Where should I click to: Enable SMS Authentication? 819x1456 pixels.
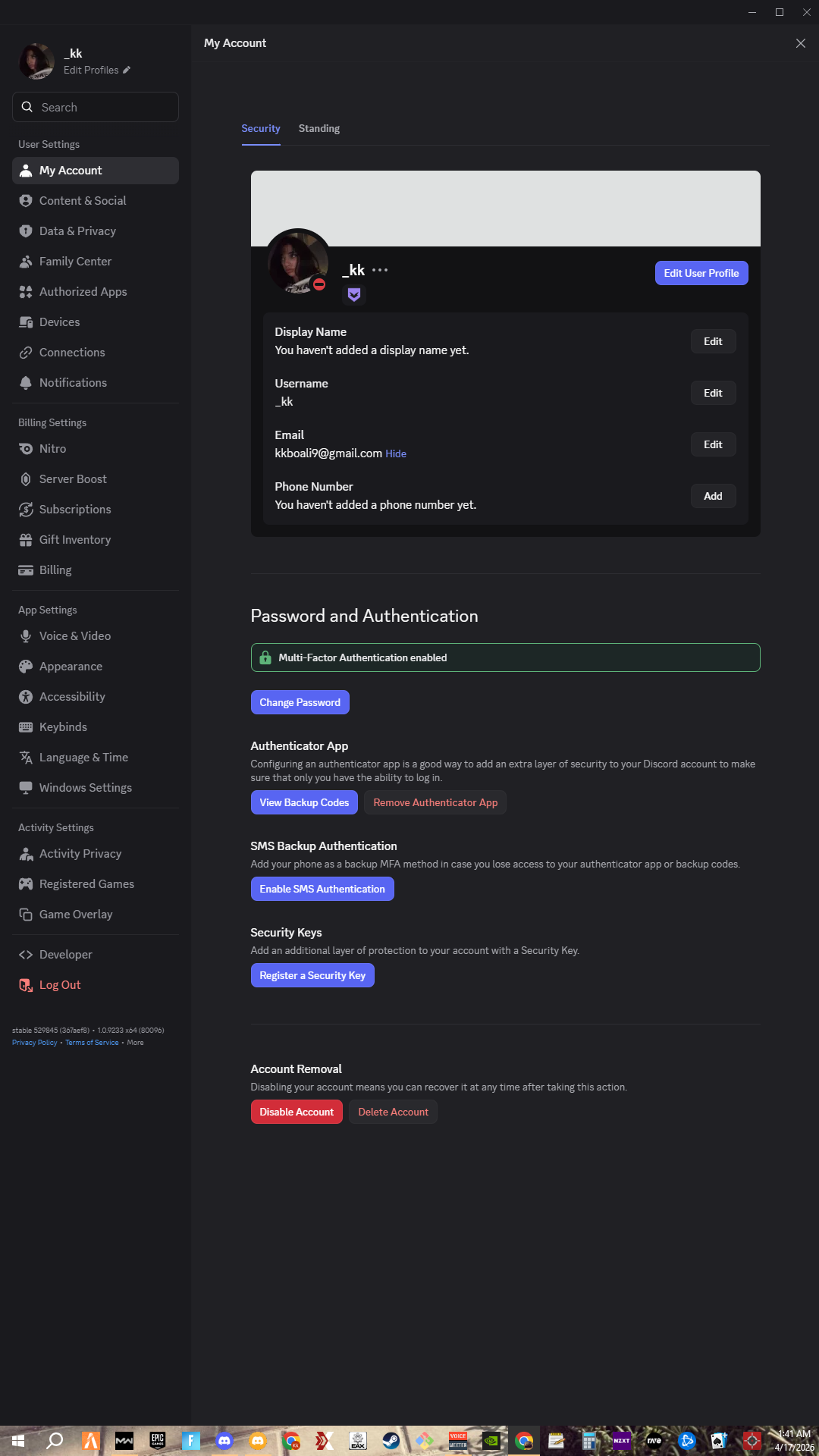[322, 889]
